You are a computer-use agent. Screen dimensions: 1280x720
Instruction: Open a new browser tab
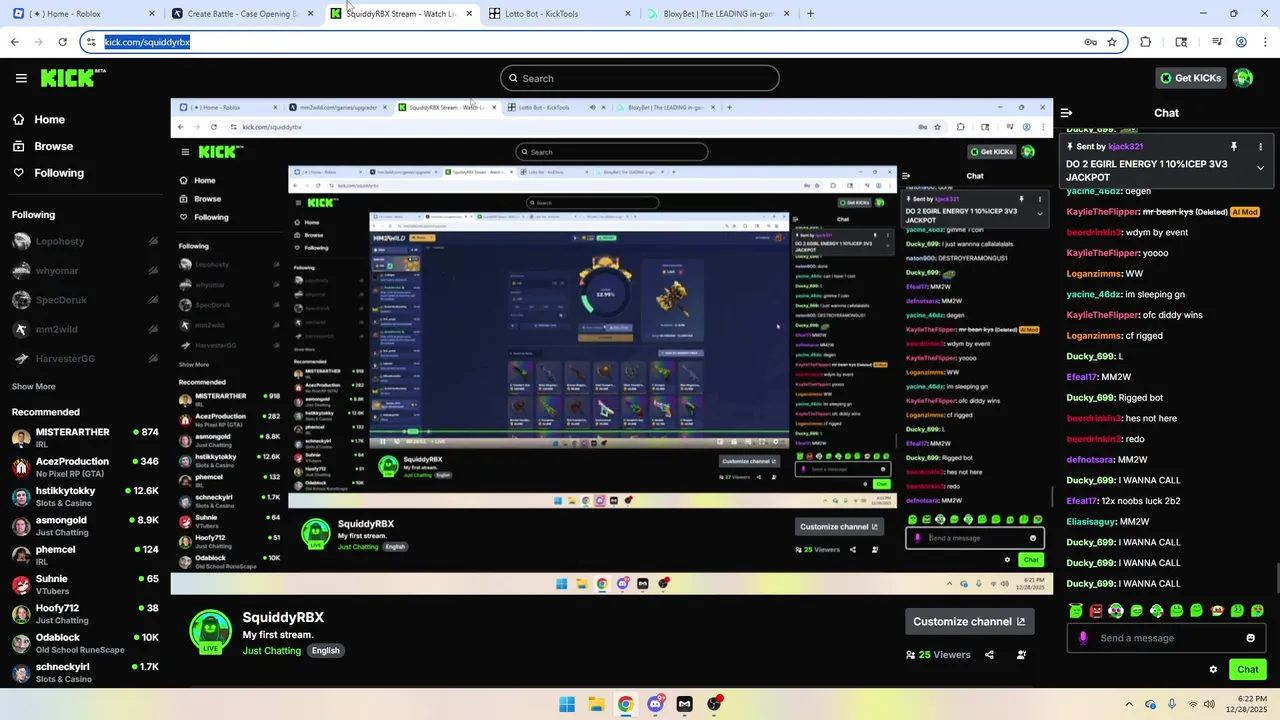tap(810, 14)
